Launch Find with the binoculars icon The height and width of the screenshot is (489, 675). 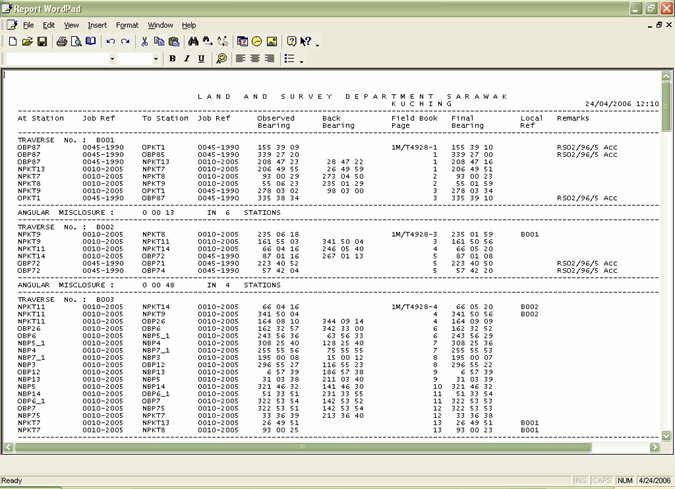[193, 42]
